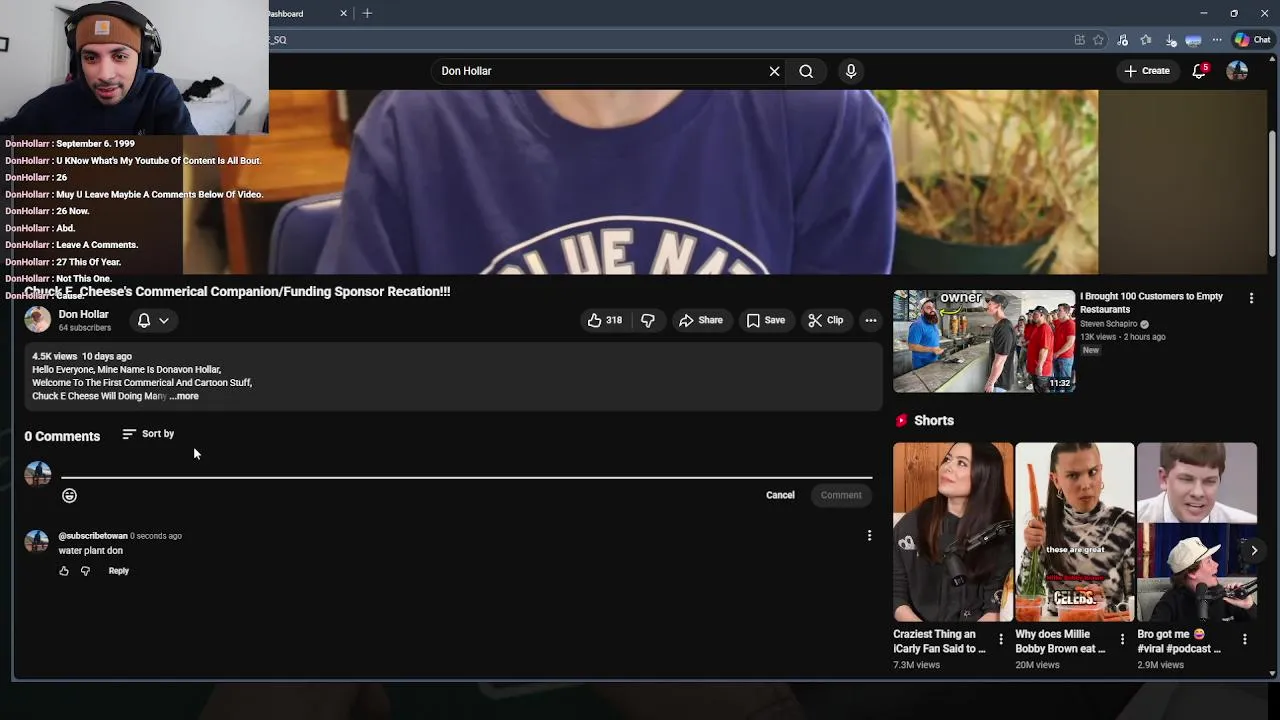Share the video
Screen dimensions: 1280x720
(x=700, y=320)
